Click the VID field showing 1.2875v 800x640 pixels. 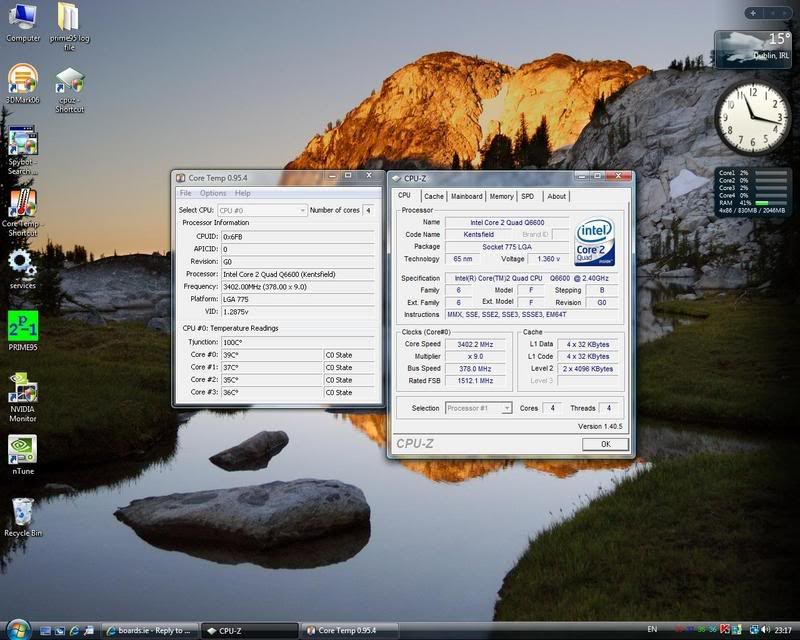[x=298, y=312]
